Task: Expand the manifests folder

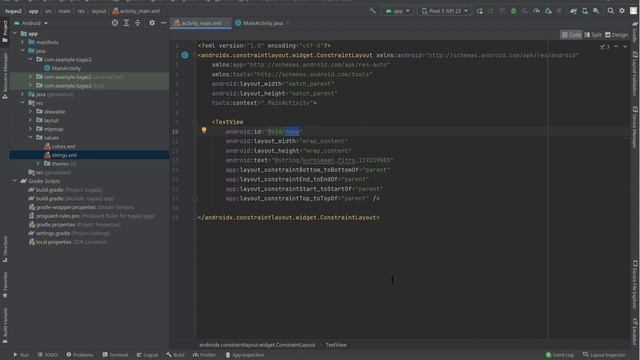Action: click(x=22, y=42)
